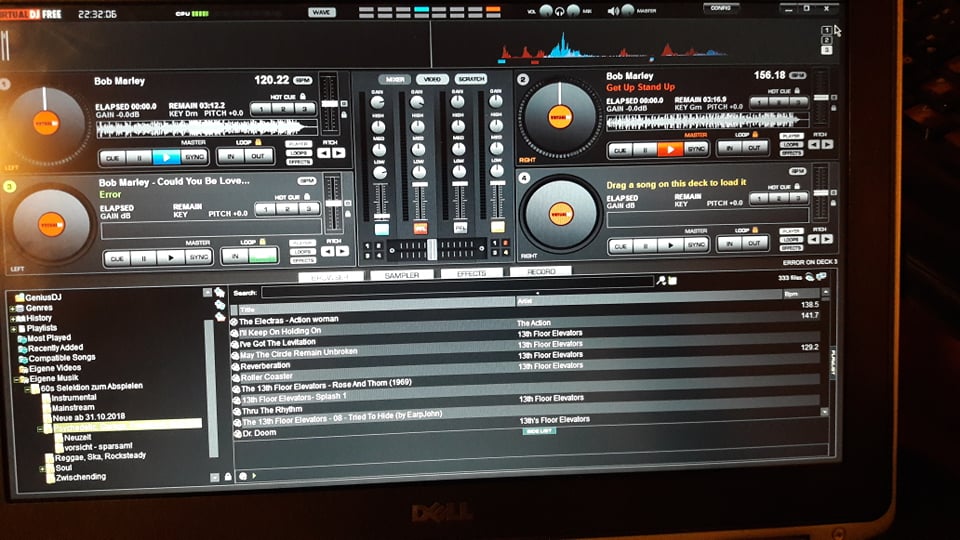960x540 pixels.
Task: Toggle PFL on mixer channel three
Action: click(460, 228)
